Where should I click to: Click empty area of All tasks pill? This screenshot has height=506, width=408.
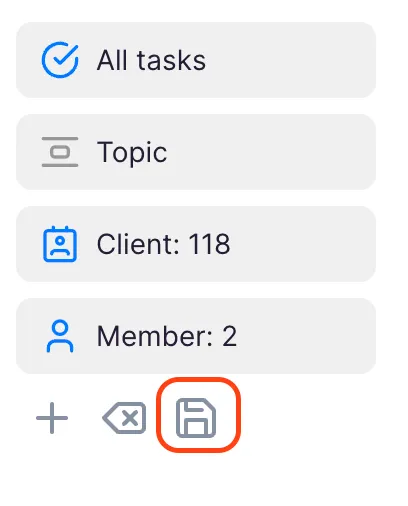[290, 60]
